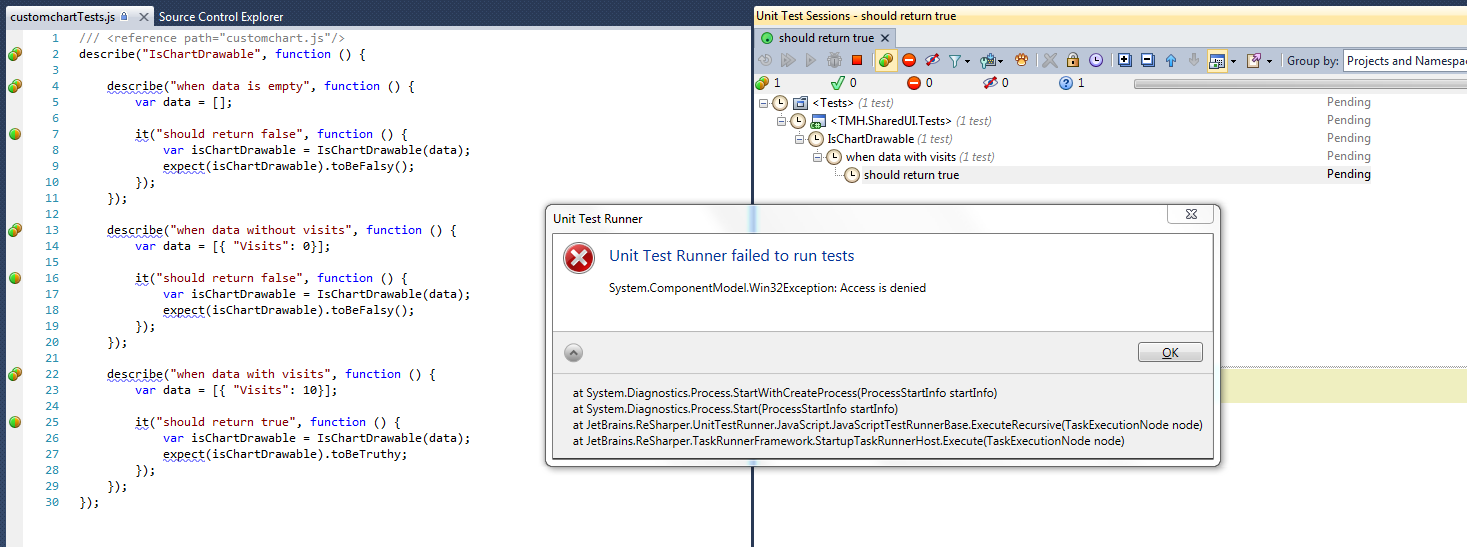Click the passed tests green check counter
The image size is (1467, 547).
point(845,83)
